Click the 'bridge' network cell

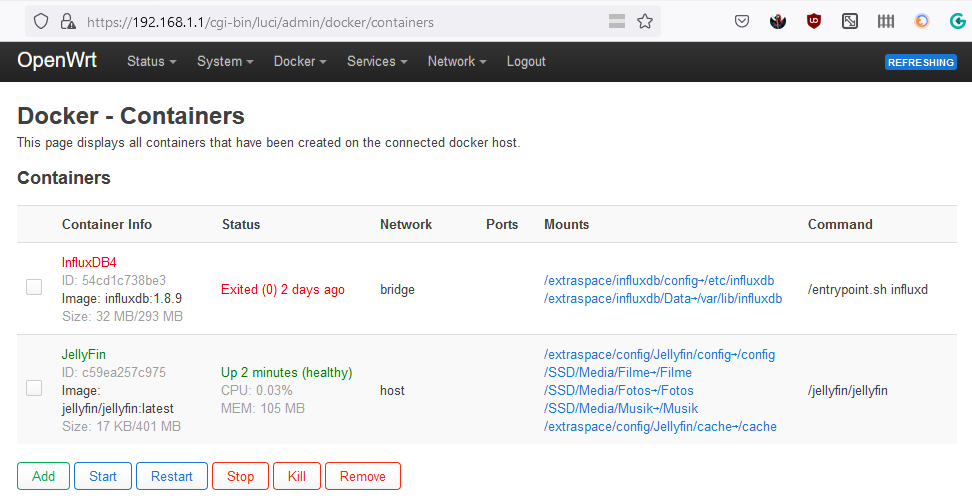click(x=397, y=290)
